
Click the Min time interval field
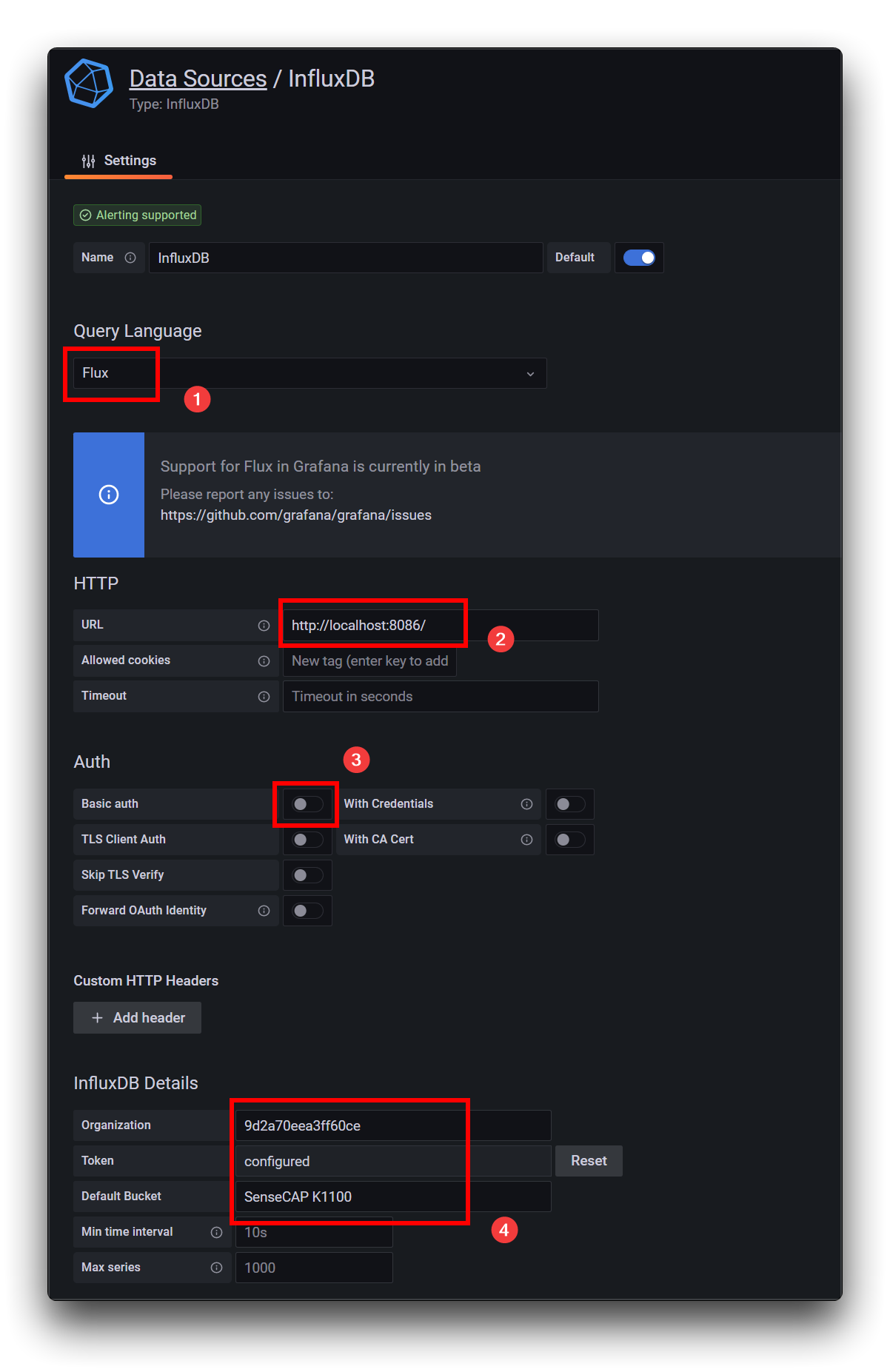[x=314, y=1232]
